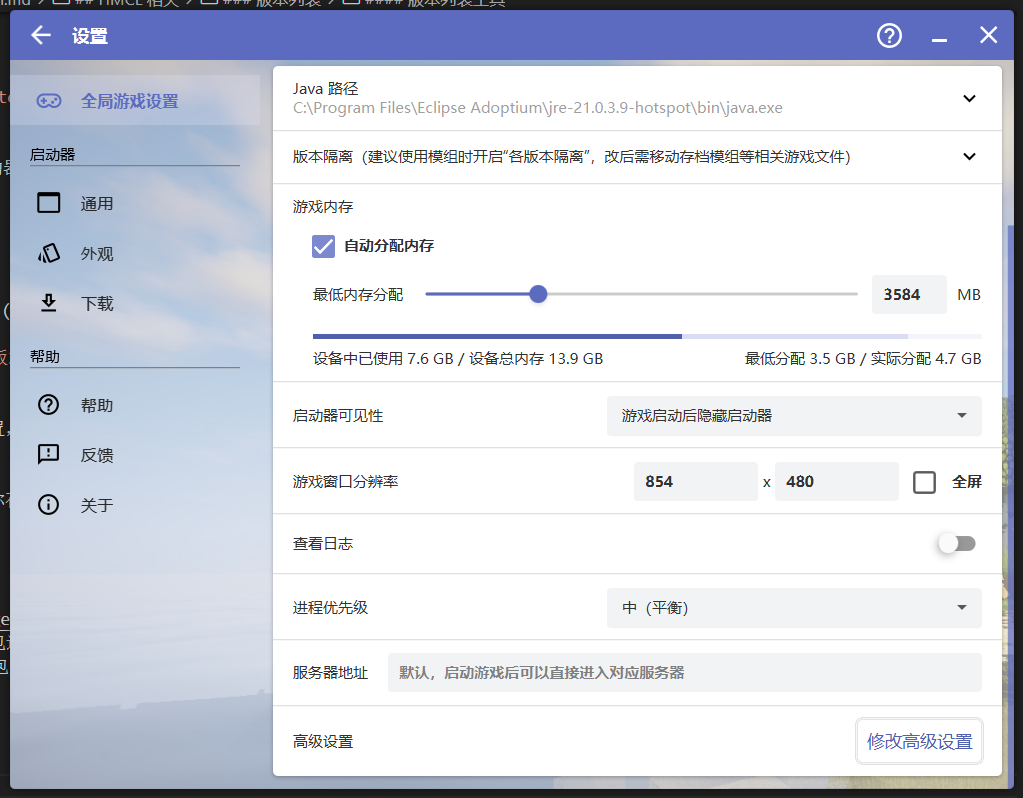Click the 3584 MB memory input field
Screen dimensions: 1023x798
tap(908, 294)
